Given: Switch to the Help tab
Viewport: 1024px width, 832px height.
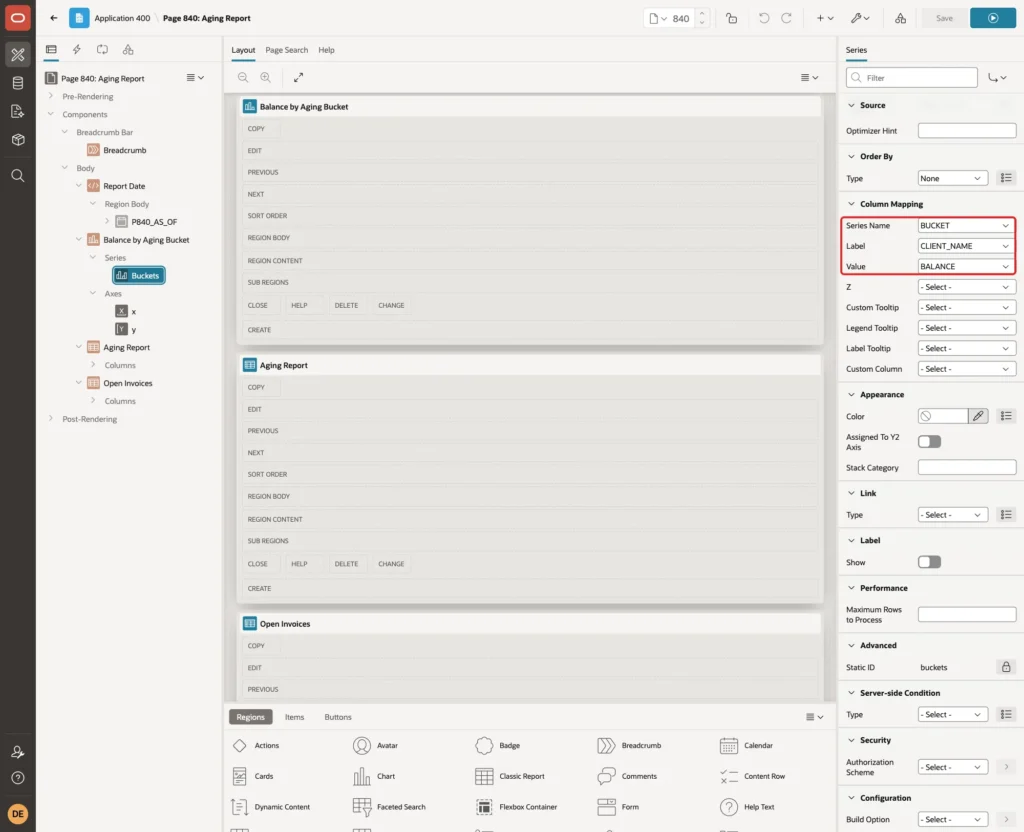Looking at the screenshot, I should 327,50.
